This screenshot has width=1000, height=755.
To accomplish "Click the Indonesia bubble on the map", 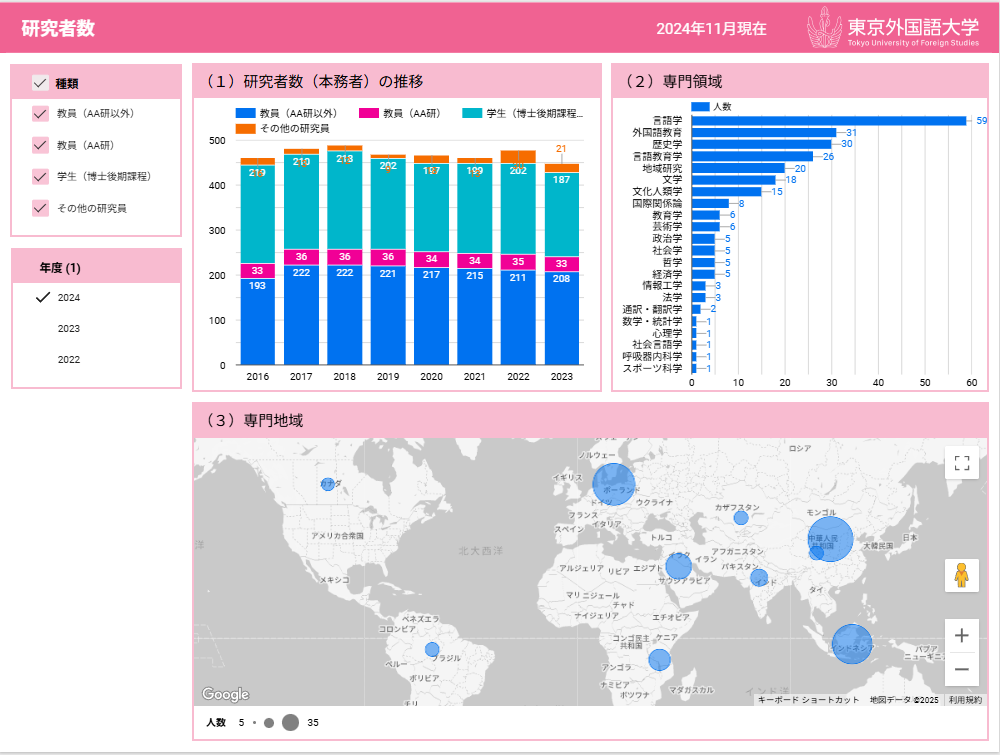I will click(x=852, y=645).
